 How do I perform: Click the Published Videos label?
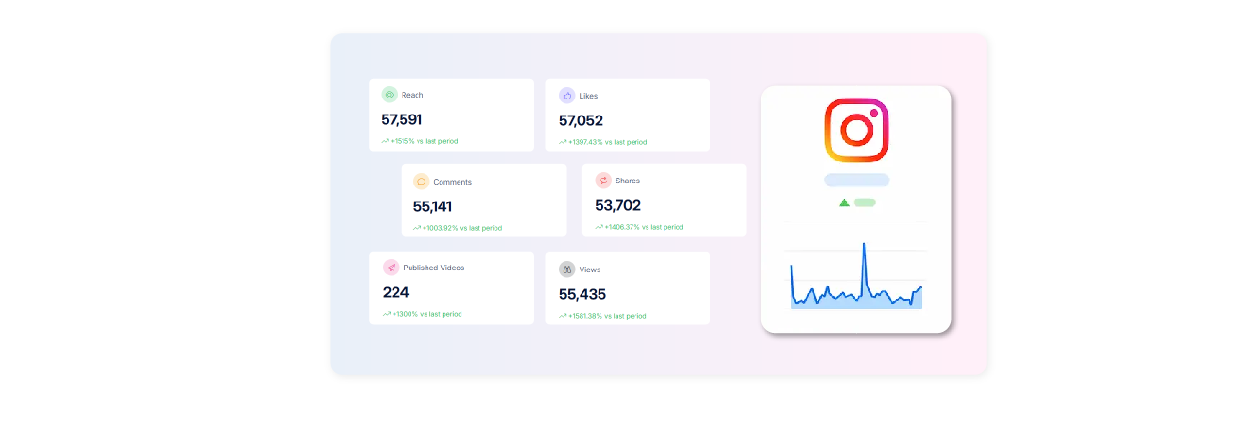(x=434, y=267)
